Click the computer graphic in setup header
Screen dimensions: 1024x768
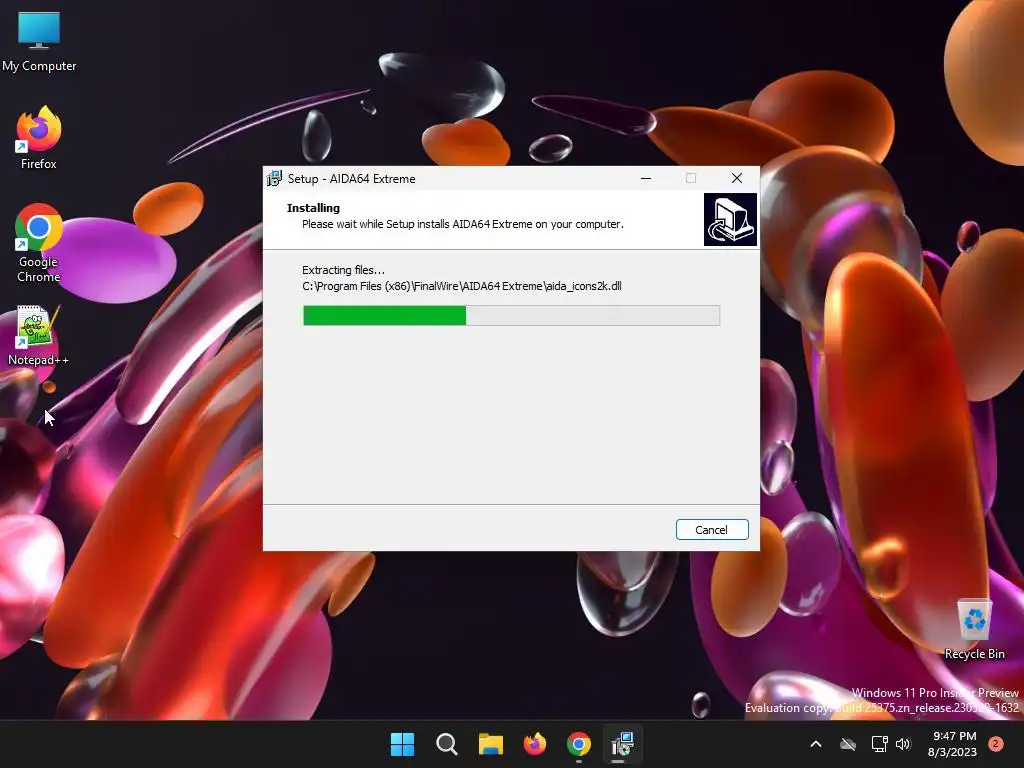tap(730, 219)
